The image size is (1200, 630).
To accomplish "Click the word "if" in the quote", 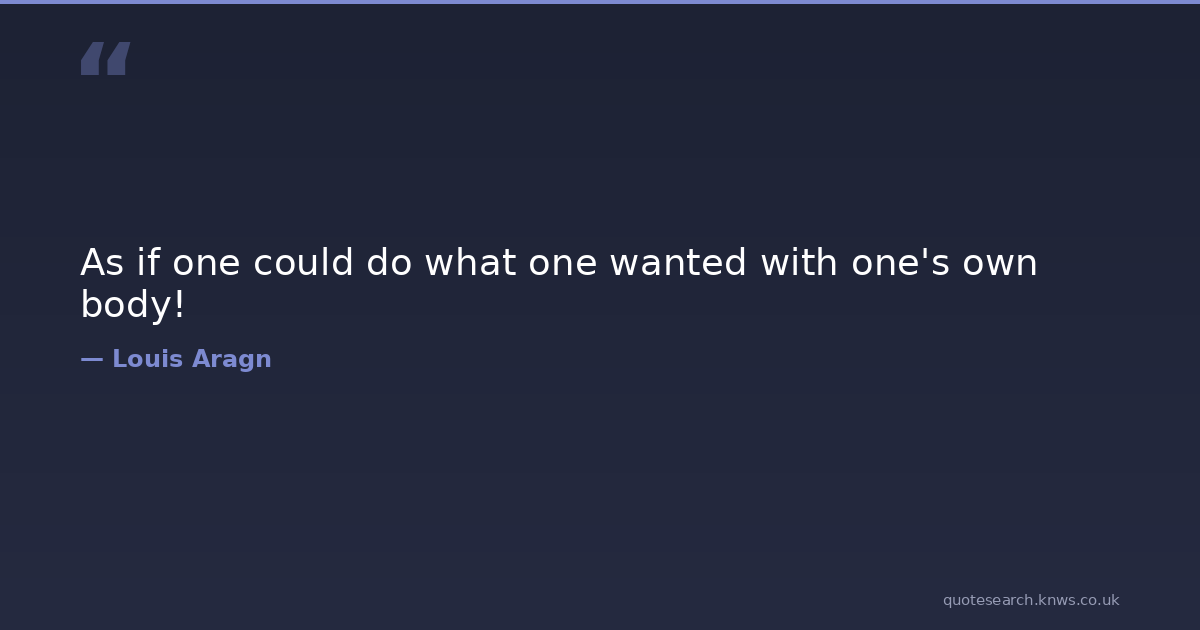I will (148, 263).
